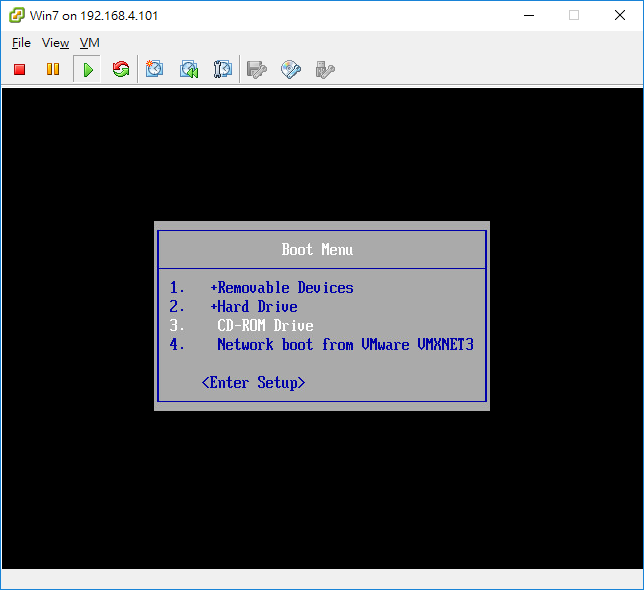Minimize the Win7 console window
Viewport: 644px width, 590px height.
point(529,16)
